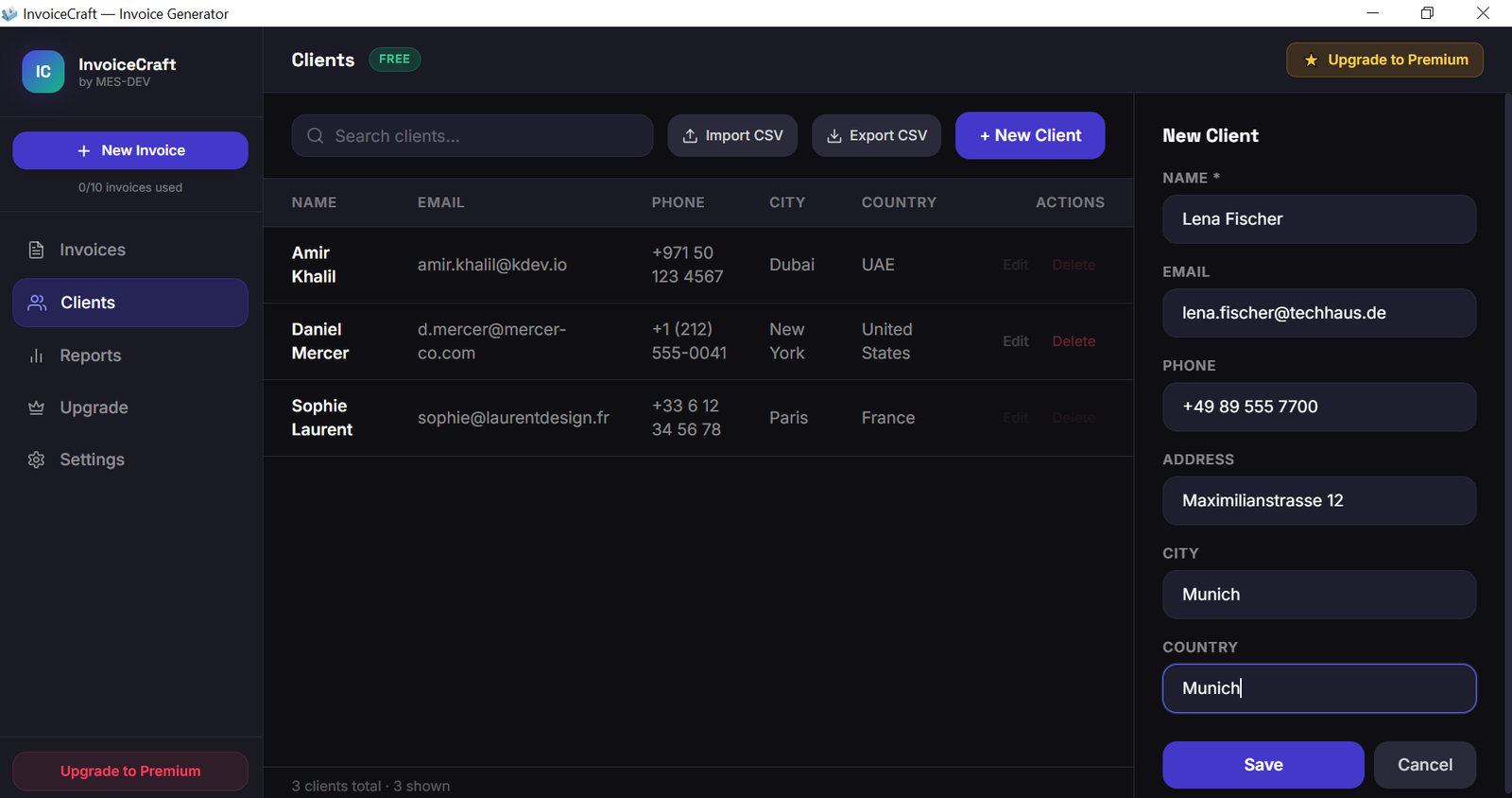This screenshot has height=798, width=1512.
Task: Click the Upgrade crown icon in sidebar
Action: point(36,408)
